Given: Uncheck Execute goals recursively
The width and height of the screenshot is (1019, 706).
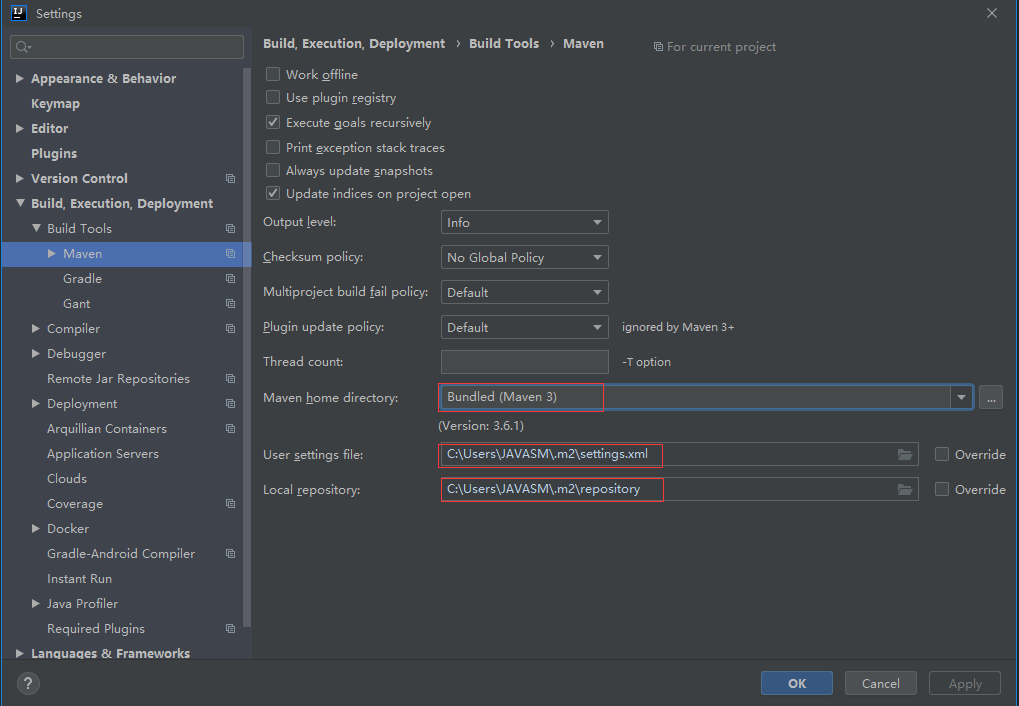Looking at the screenshot, I should point(273,122).
